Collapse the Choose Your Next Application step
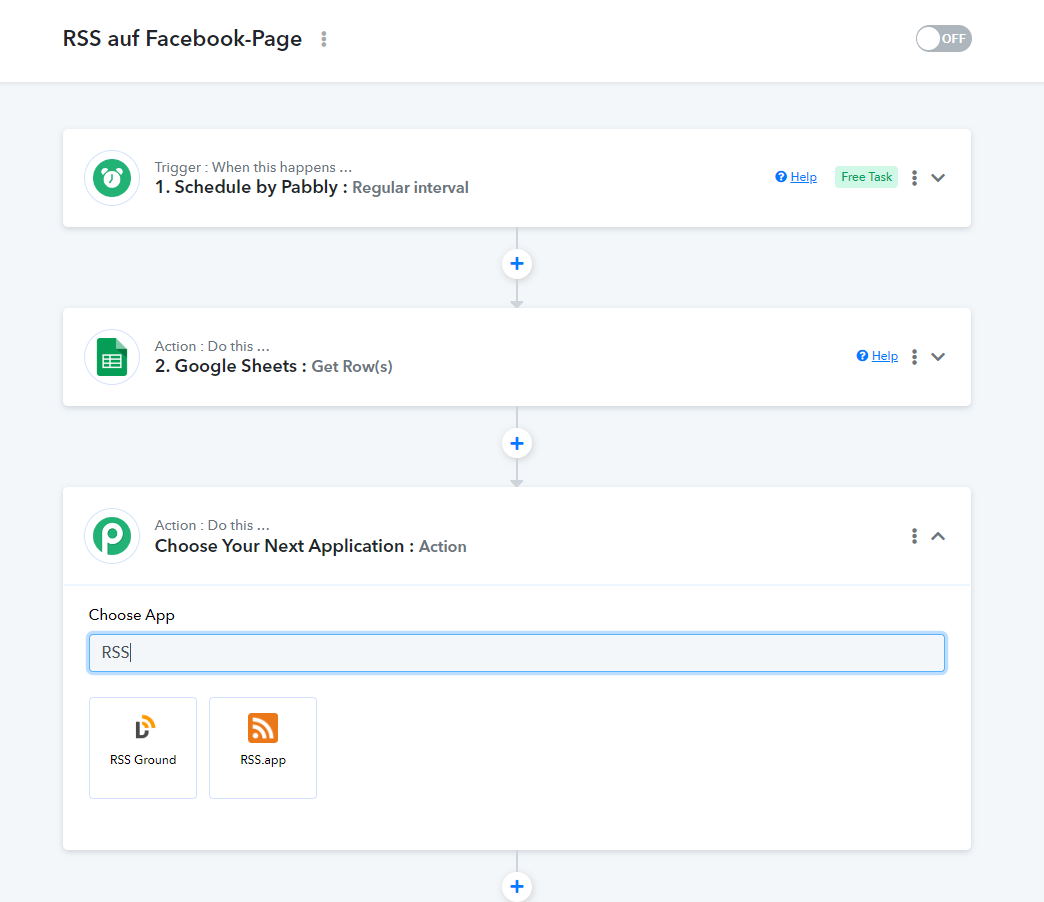 (x=938, y=536)
